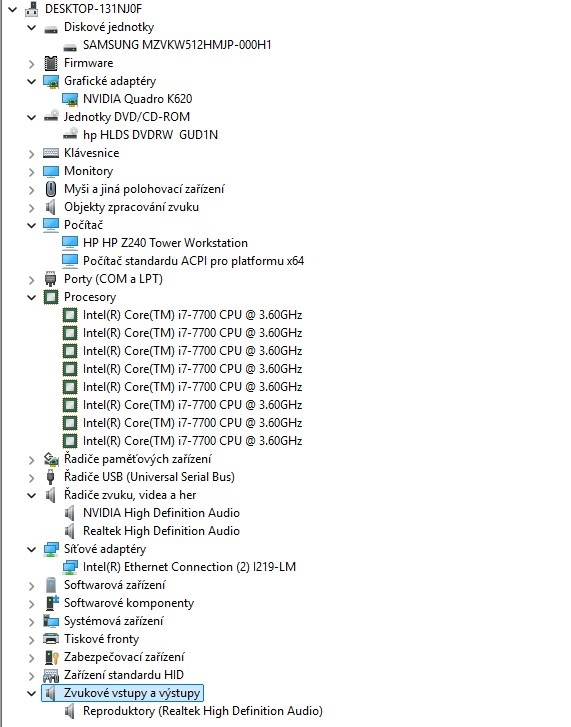Viewport: 571px width, 727px height.
Task: Expand the Klávesnice category
Action: tap(31, 153)
